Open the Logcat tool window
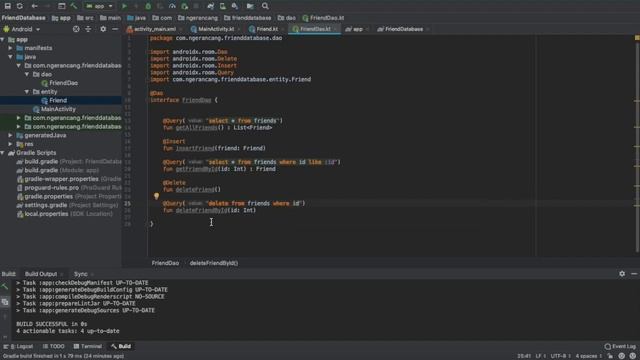Screen dimensions: 640x360 (18, 346)
